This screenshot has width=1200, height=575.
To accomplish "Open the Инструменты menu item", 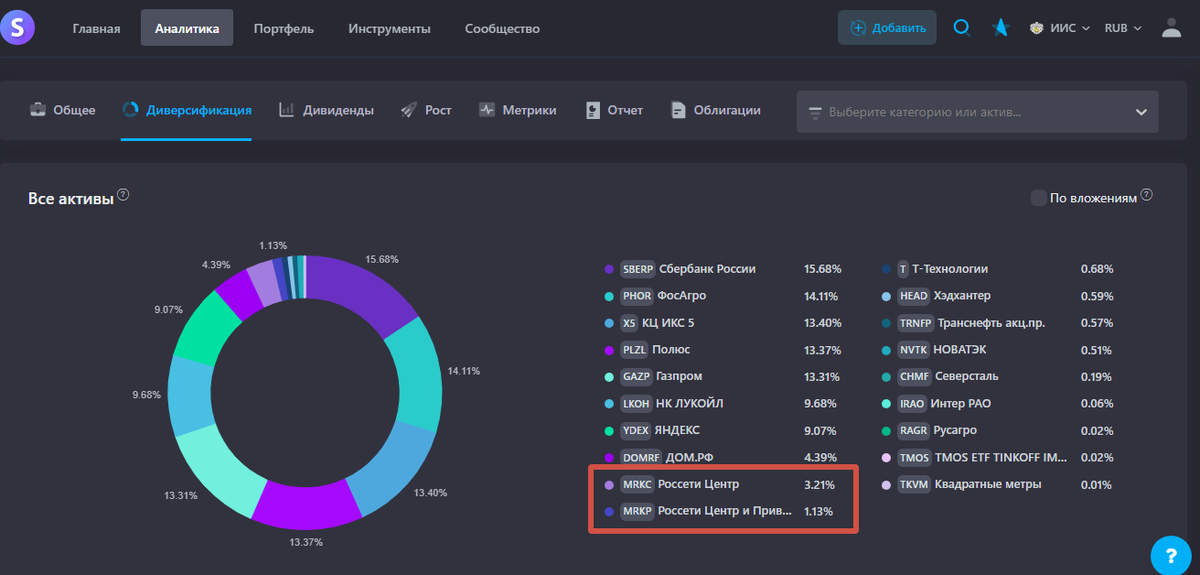I will [x=390, y=28].
